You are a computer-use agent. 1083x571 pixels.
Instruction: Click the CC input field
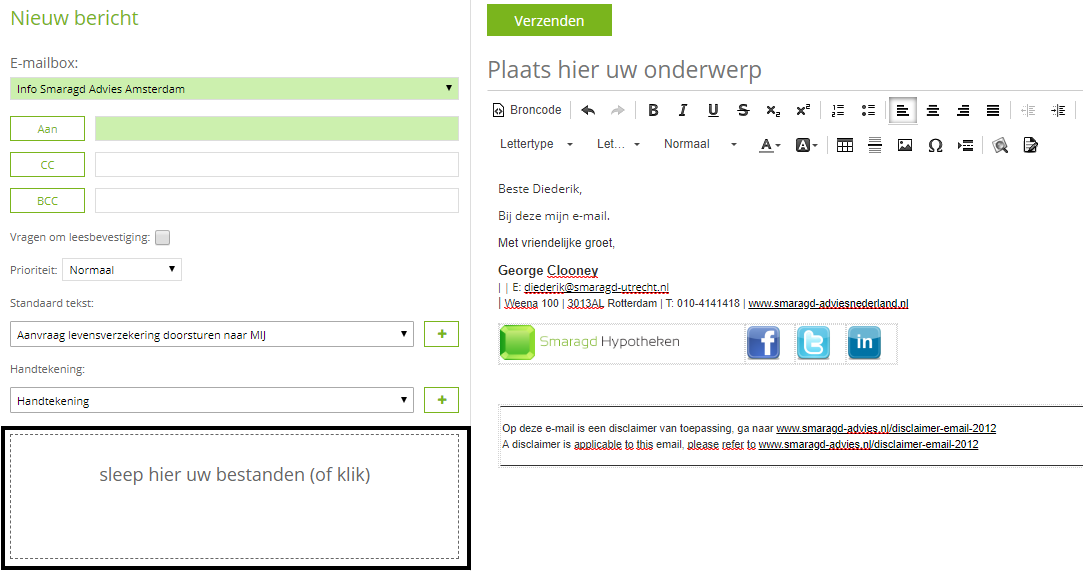click(x=277, y=164)
